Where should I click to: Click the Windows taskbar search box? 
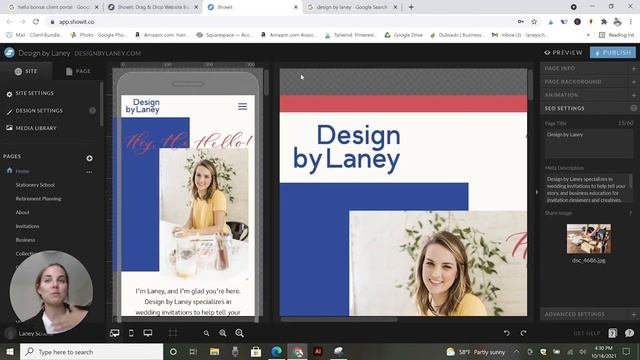point(91,351)
